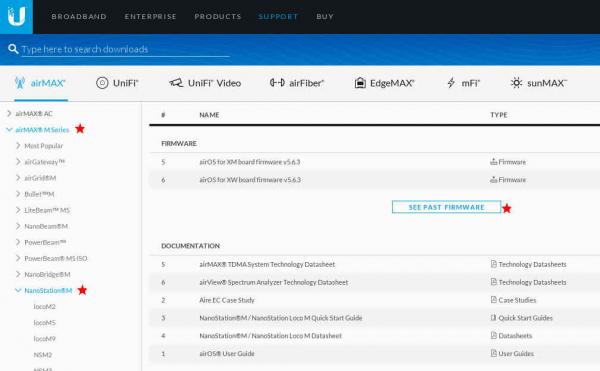Click the sunMAX sun icon

pos(516,83)
